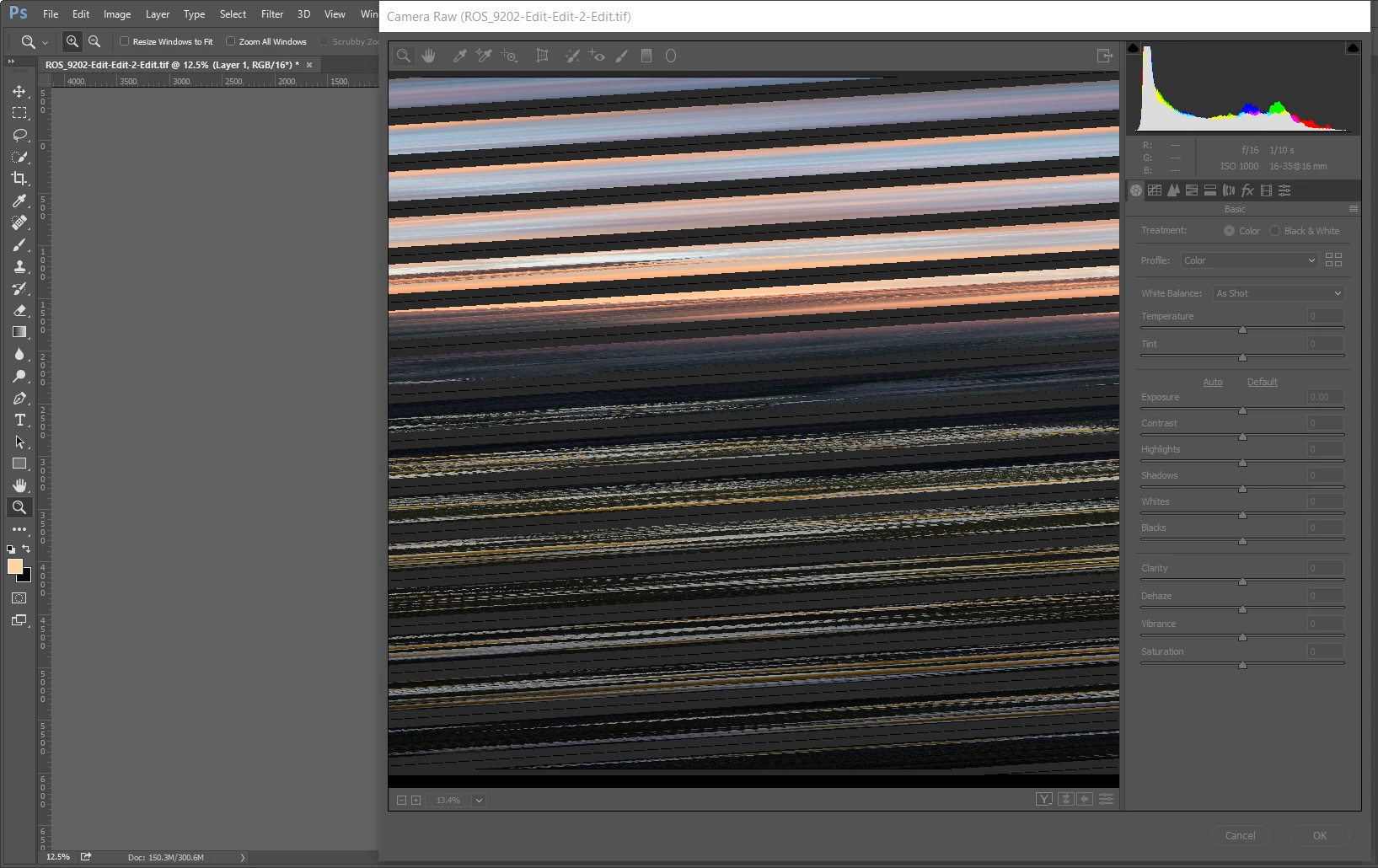This screenshot has height=868, width=1378.
Task: Open the White Balance dropdown
Action: coord(1279,293)
